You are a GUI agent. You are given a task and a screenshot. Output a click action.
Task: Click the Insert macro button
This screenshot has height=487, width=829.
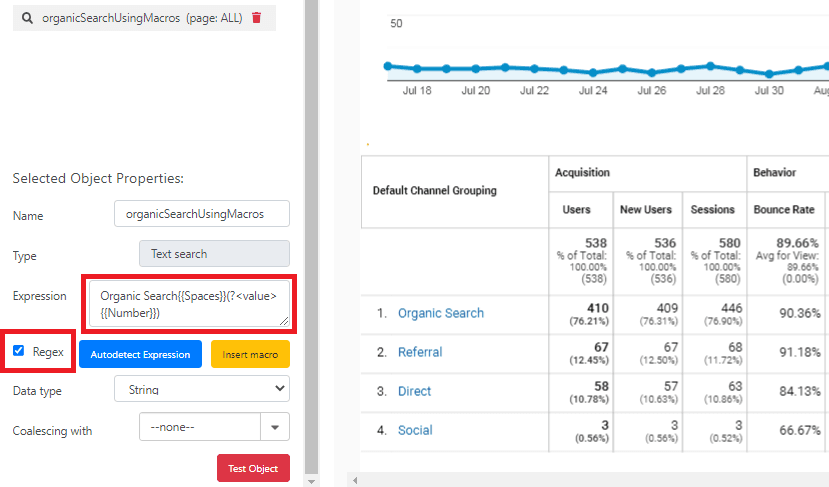(x=250, y=354)
